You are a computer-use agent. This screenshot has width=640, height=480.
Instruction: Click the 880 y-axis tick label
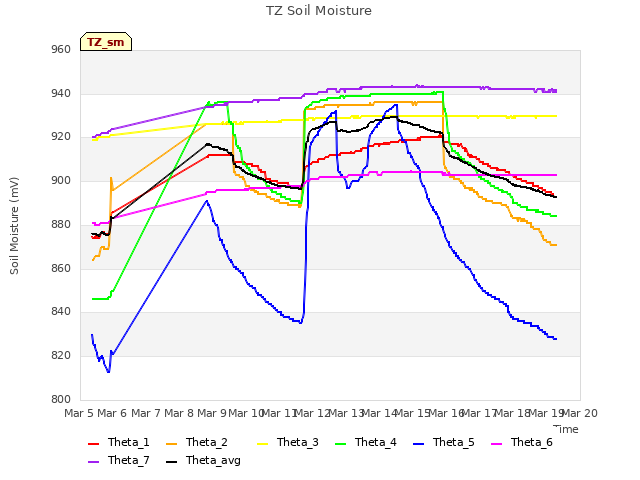point(61,224)
